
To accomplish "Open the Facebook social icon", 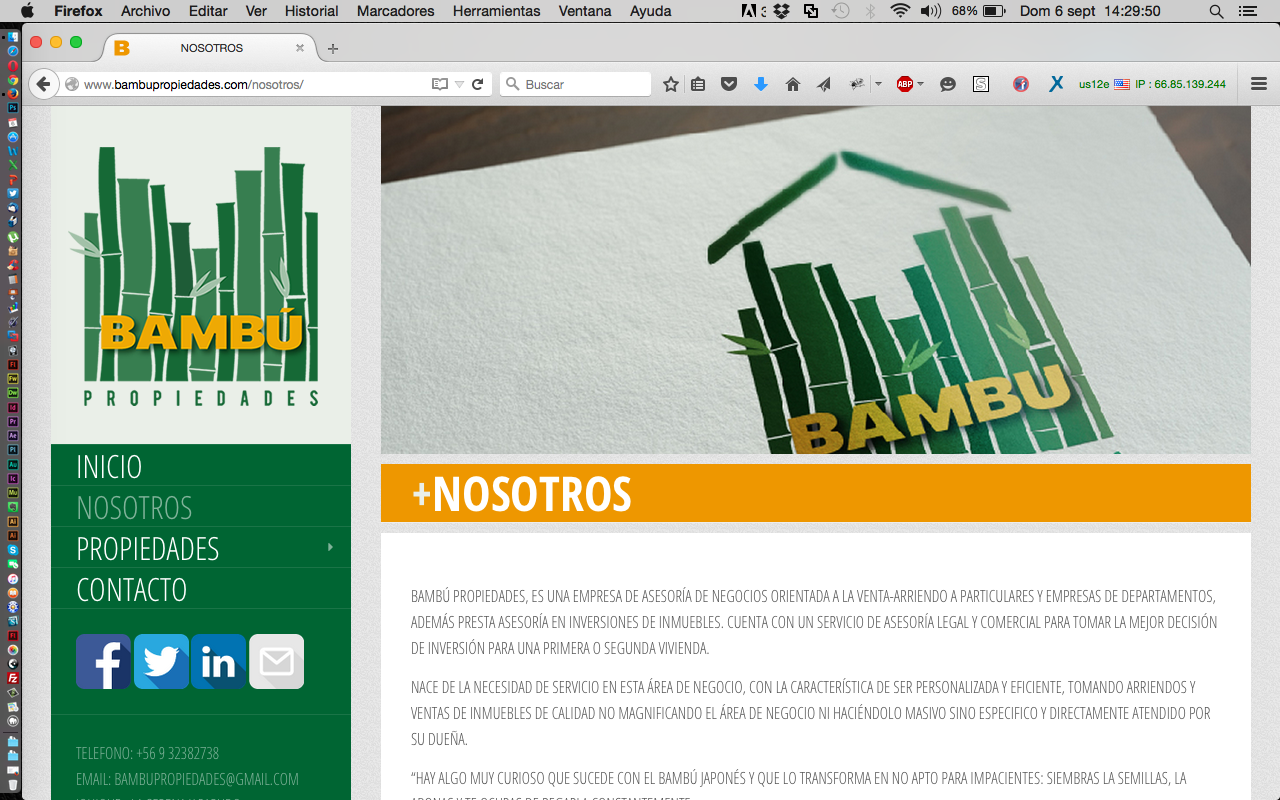I will tap(103, 661).
